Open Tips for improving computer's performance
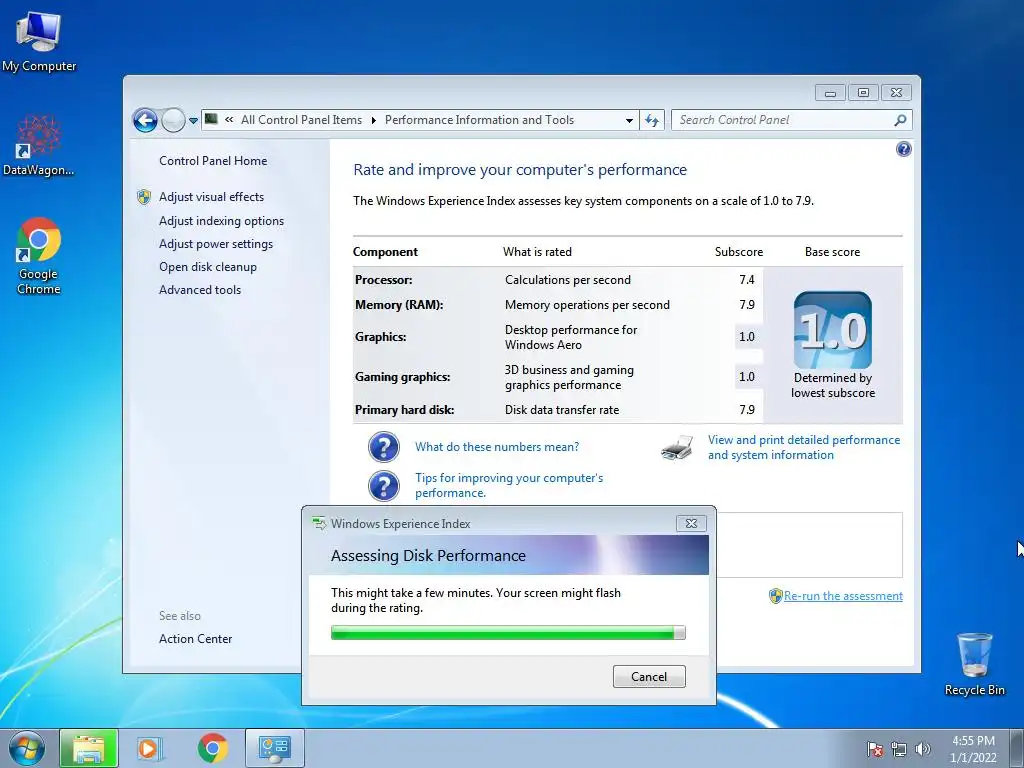Image resolution: width=1024 pixels, height=768 pixels. coord(509,485)
